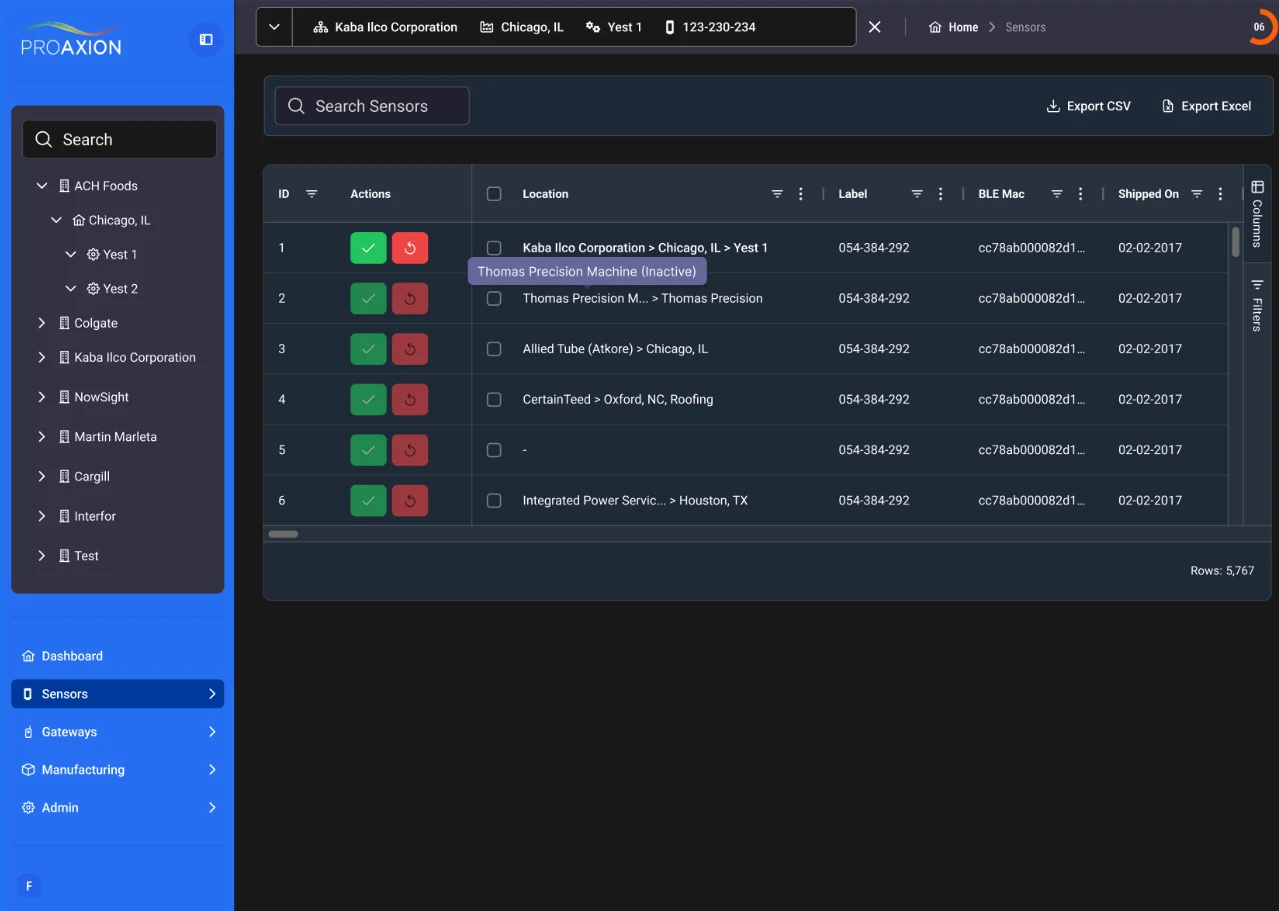Click the table horizontal scrollbar thumb
Image resolution: width=1279 pixels, height=911 pixels.
click(283, 534)
